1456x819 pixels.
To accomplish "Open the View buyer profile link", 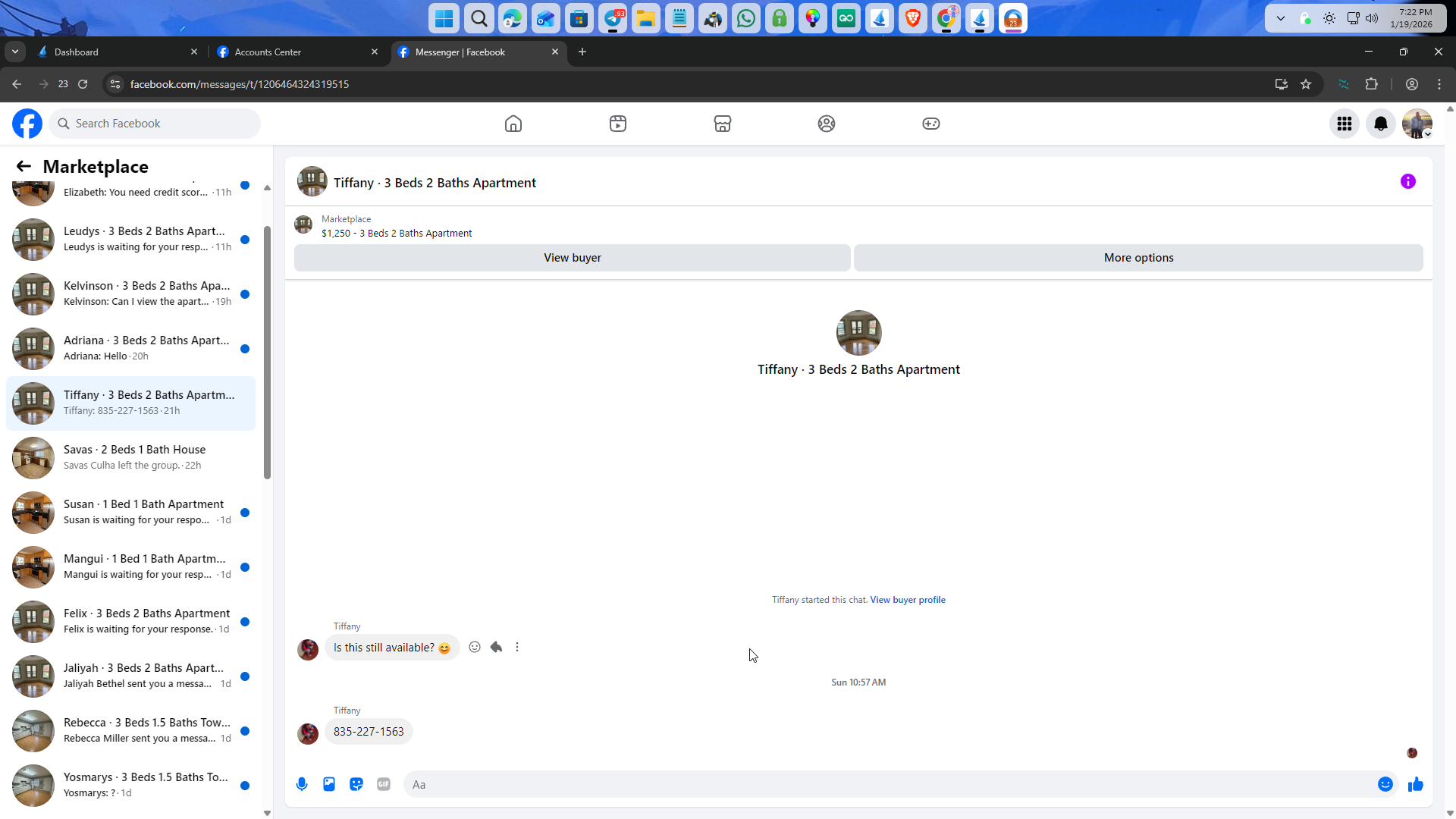I will click(907, 600).
